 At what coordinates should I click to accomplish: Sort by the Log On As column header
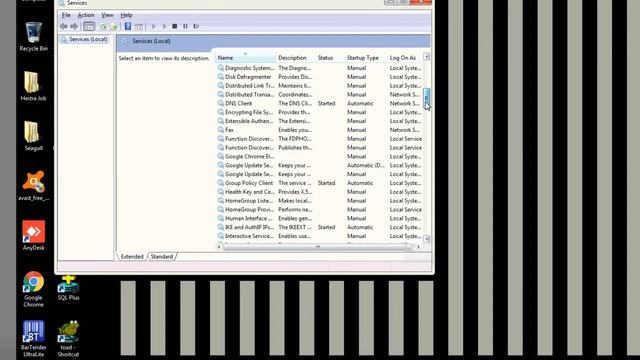pos(405,58)
